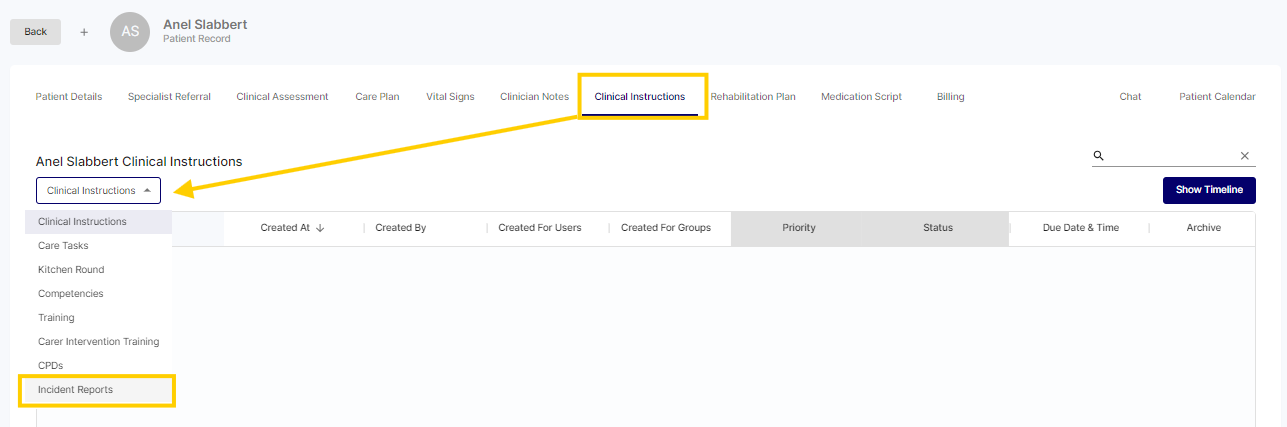Choose Care Tasks in the dropdown list
Viewport: 1287px width, 427px height.
63,246
